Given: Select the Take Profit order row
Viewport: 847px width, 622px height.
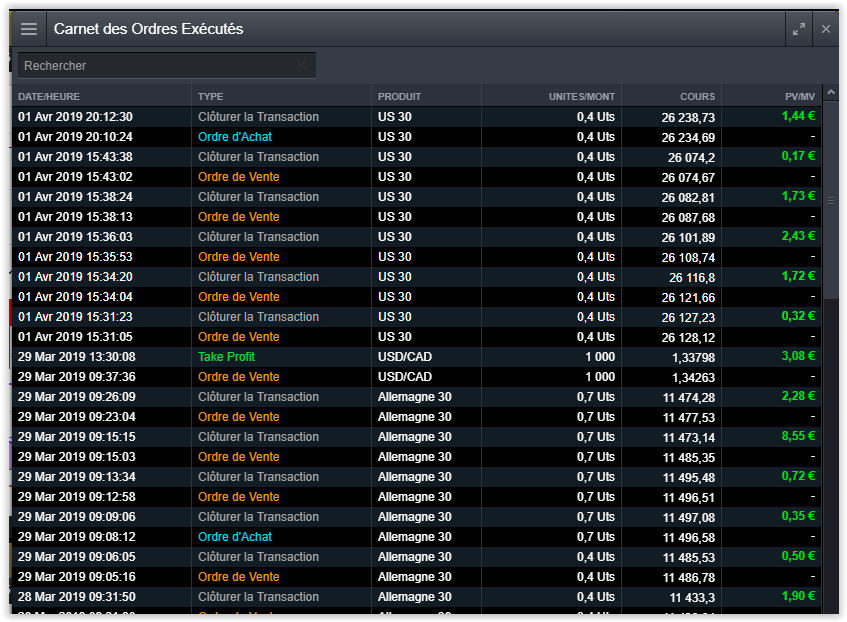Looking at the screenshot, I should [x=416, y=357].
